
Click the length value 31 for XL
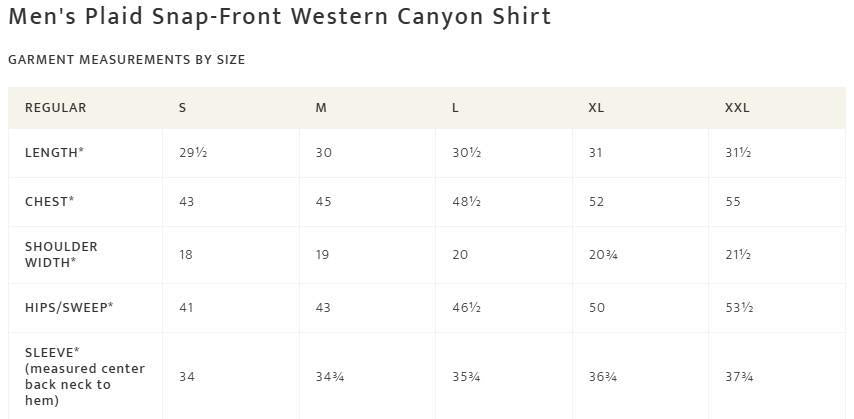(x=595, y=153)
